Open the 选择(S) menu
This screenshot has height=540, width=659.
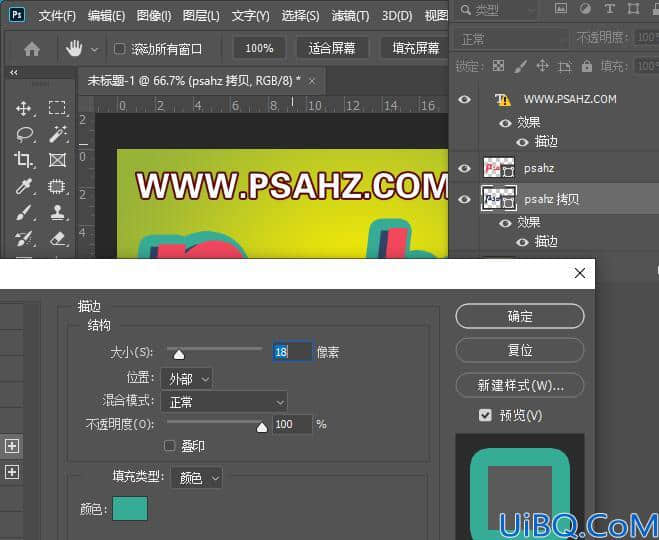pos(300,16)
